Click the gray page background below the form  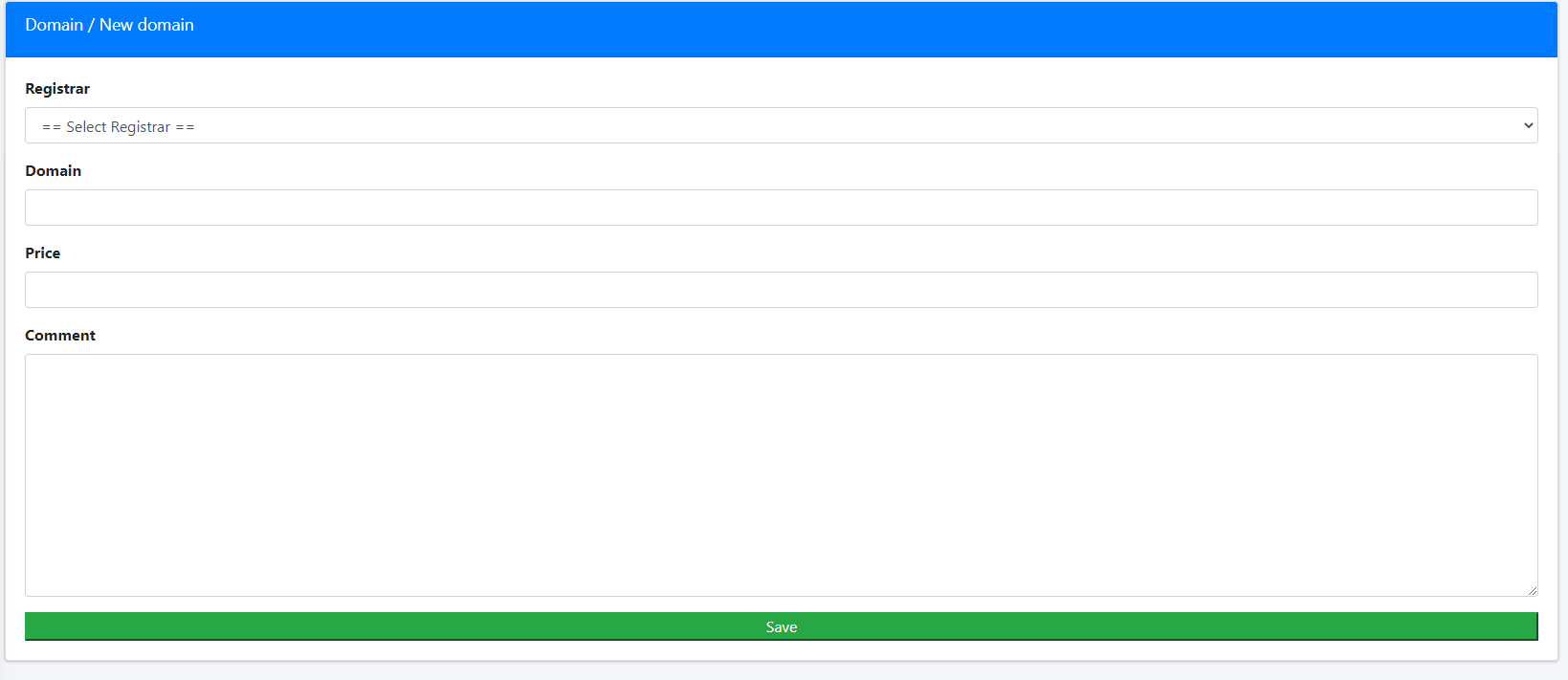click(x=781, y=671)
